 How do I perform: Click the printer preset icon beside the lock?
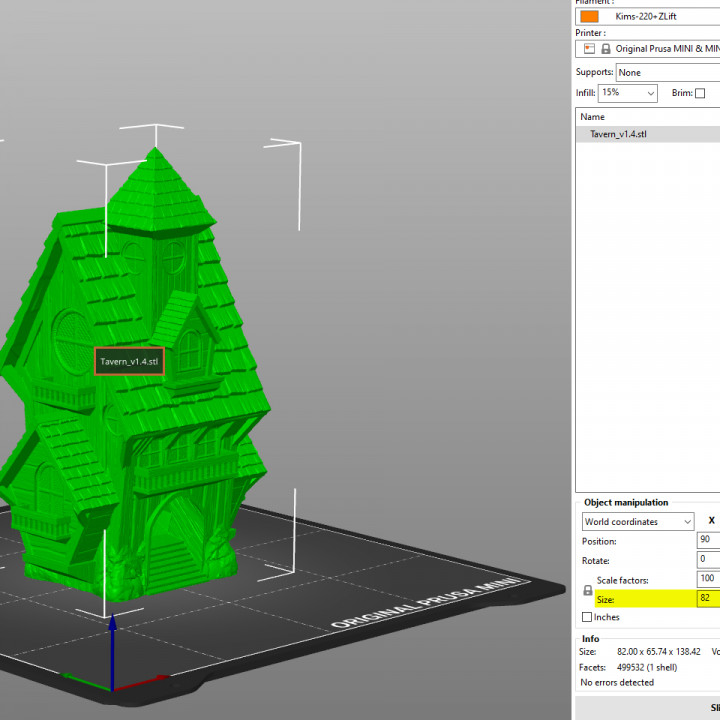589,49
